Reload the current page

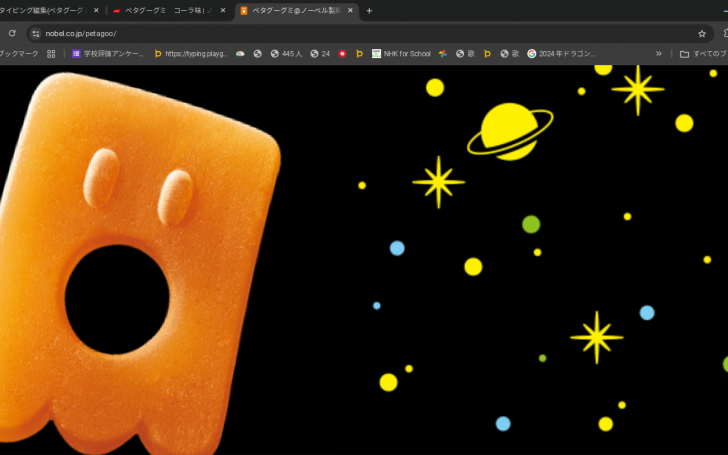coord(12,33)
